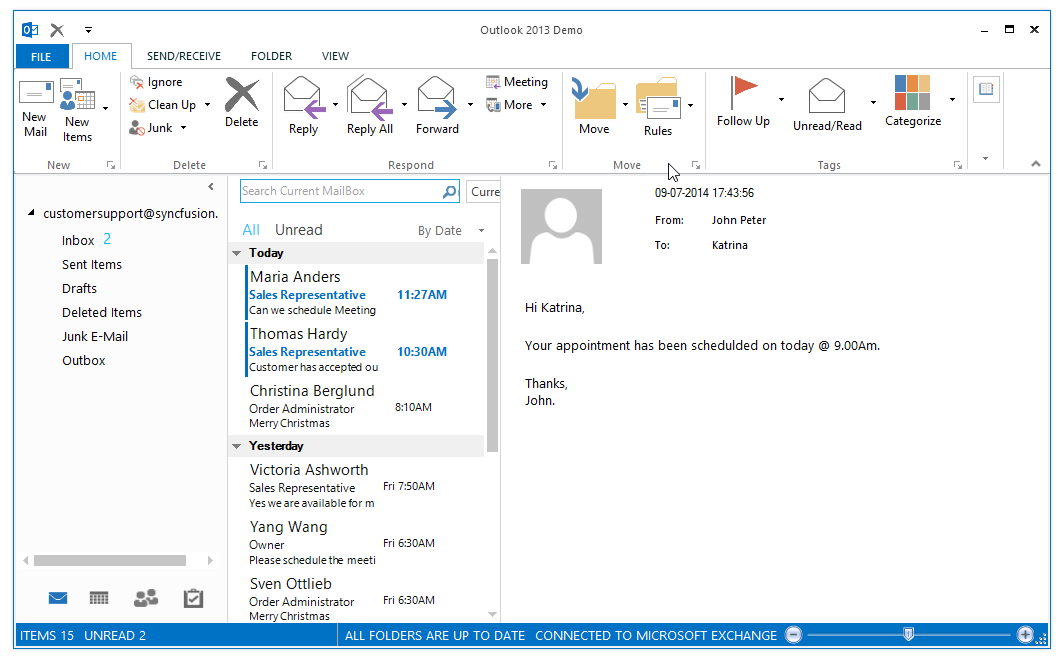Switch to the VIEW ribbon tab

click(x=335, y=56)
